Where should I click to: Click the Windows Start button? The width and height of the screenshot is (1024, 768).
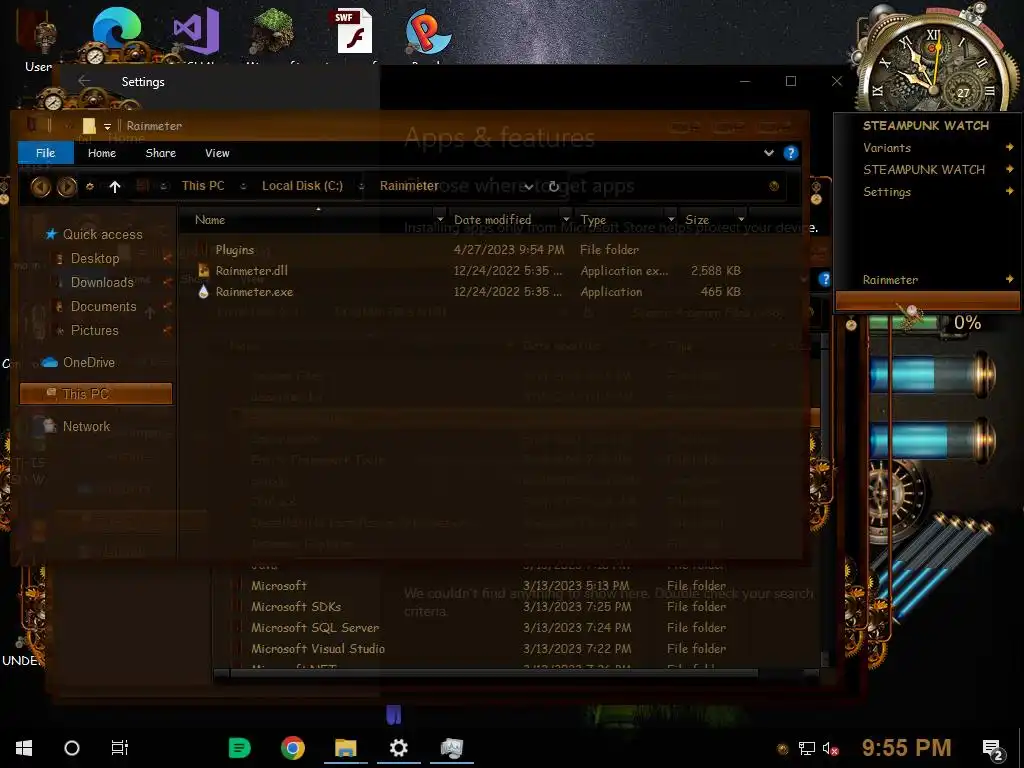(24, 748)
